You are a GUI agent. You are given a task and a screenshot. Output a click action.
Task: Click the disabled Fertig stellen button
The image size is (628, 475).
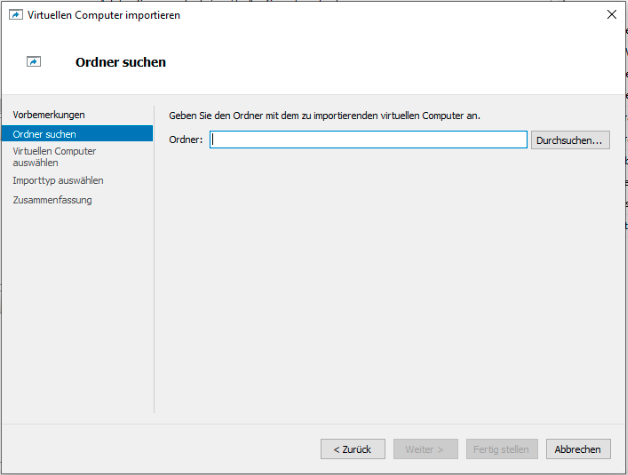point(502,449)
